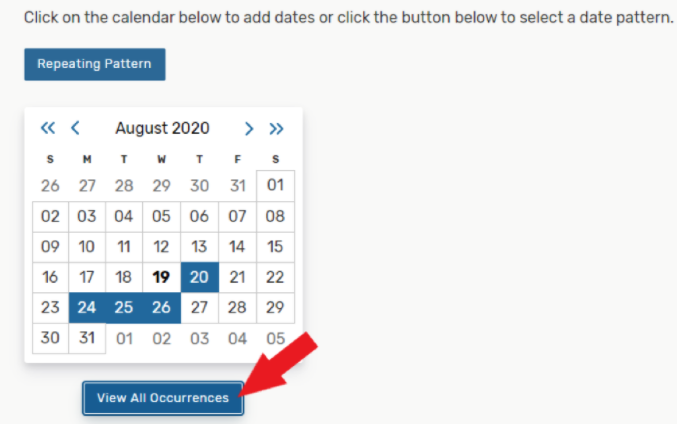Deselect August 26 on the calendar
This screenshot has height=425, width=677.
(162, 307)
